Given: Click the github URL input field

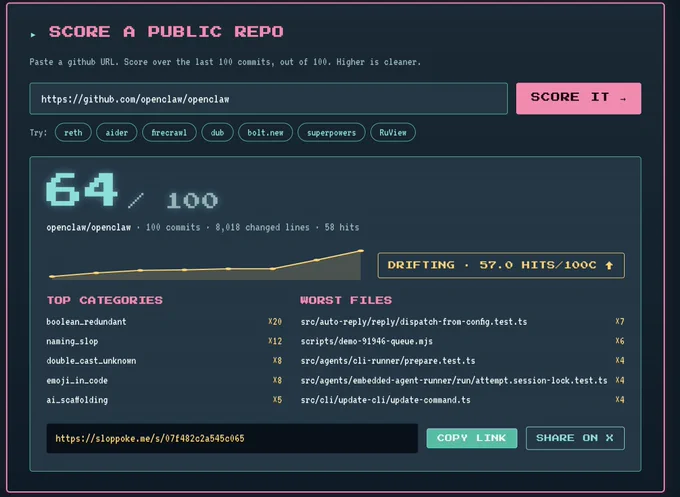Looking at the screenshot, I should click(x=268, y=99).
